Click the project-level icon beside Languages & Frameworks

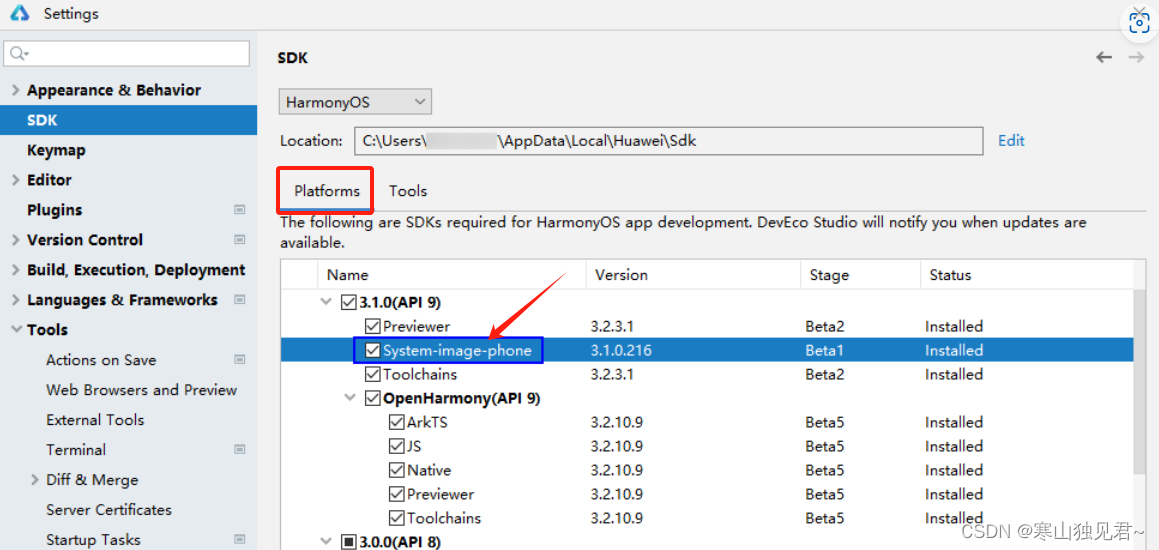coord(239,300)
